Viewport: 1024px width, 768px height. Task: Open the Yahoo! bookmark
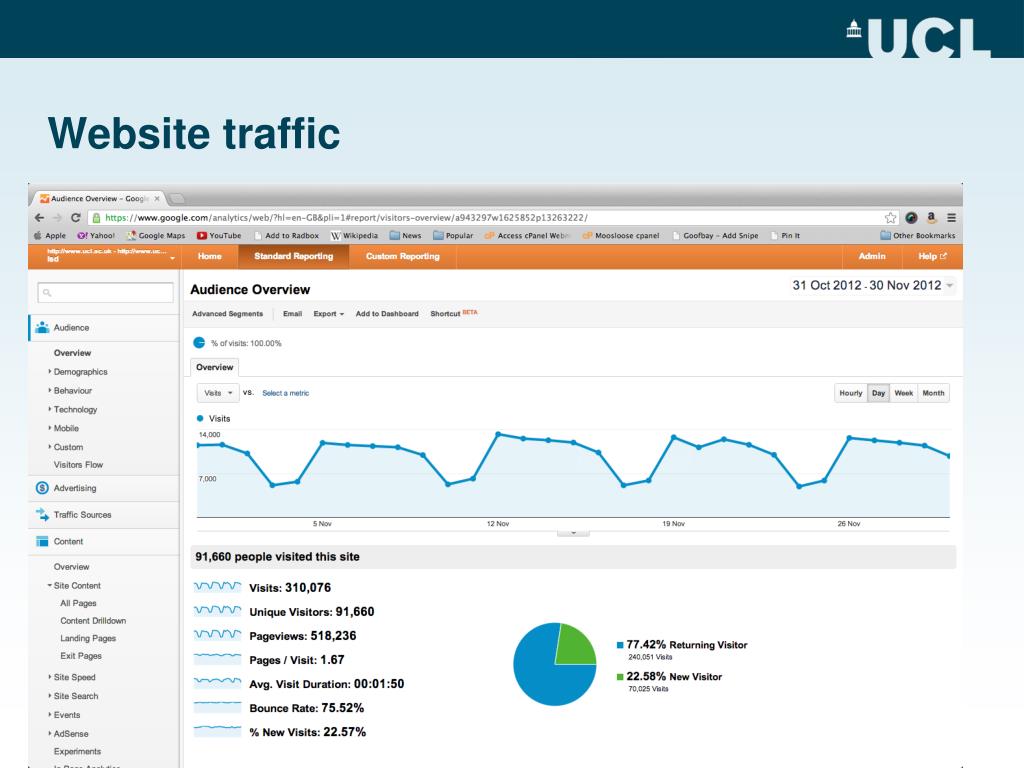tap(96, 236)
